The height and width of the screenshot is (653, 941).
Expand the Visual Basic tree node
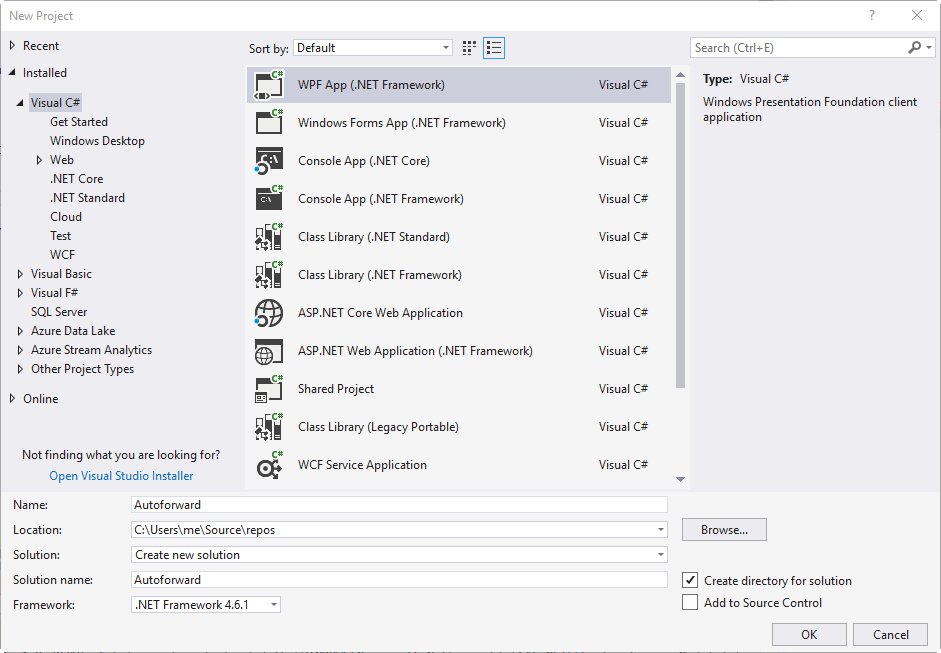[x=21, y=274]
